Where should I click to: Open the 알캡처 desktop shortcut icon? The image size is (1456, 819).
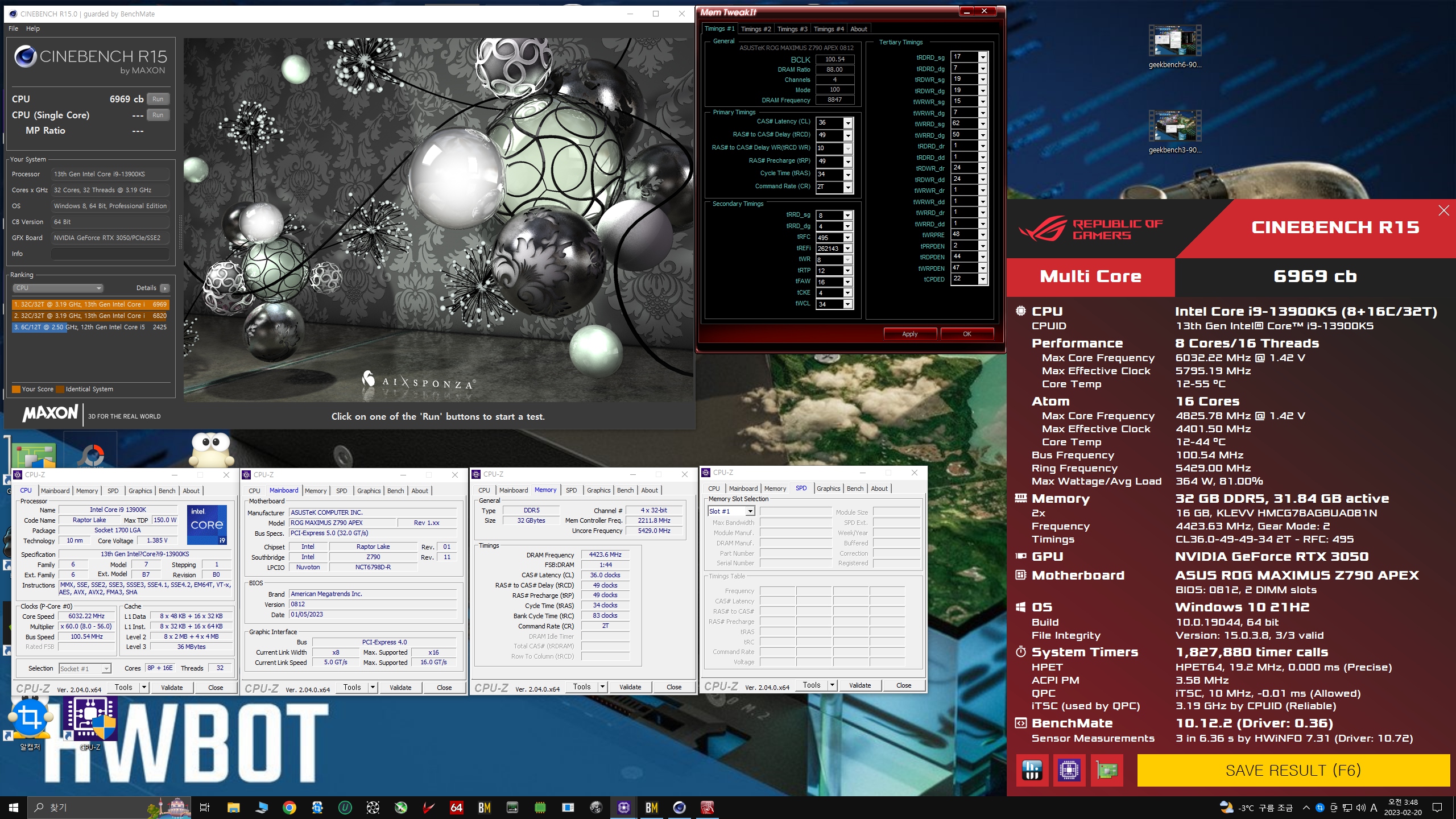[x=30, y=723]
